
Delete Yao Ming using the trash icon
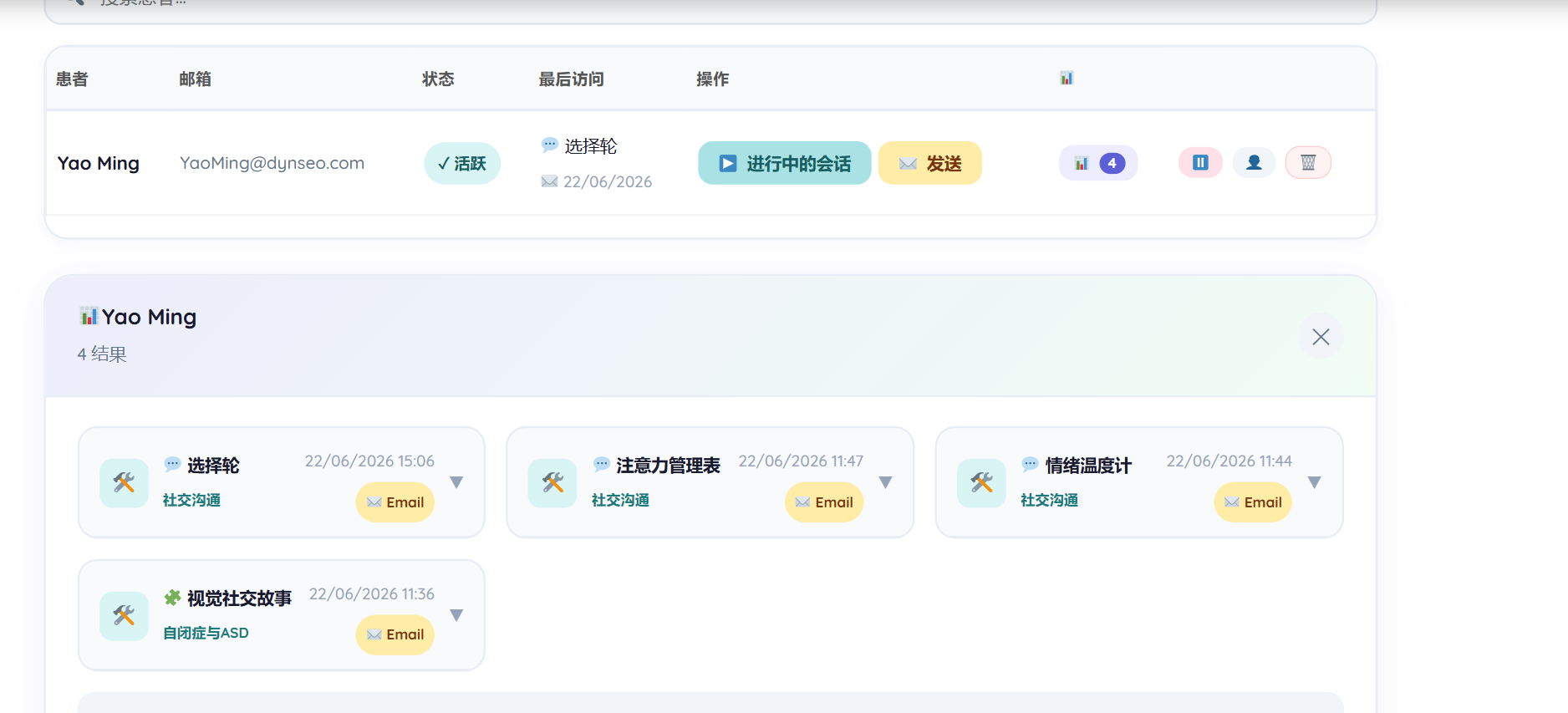[x=1308, y=163]
